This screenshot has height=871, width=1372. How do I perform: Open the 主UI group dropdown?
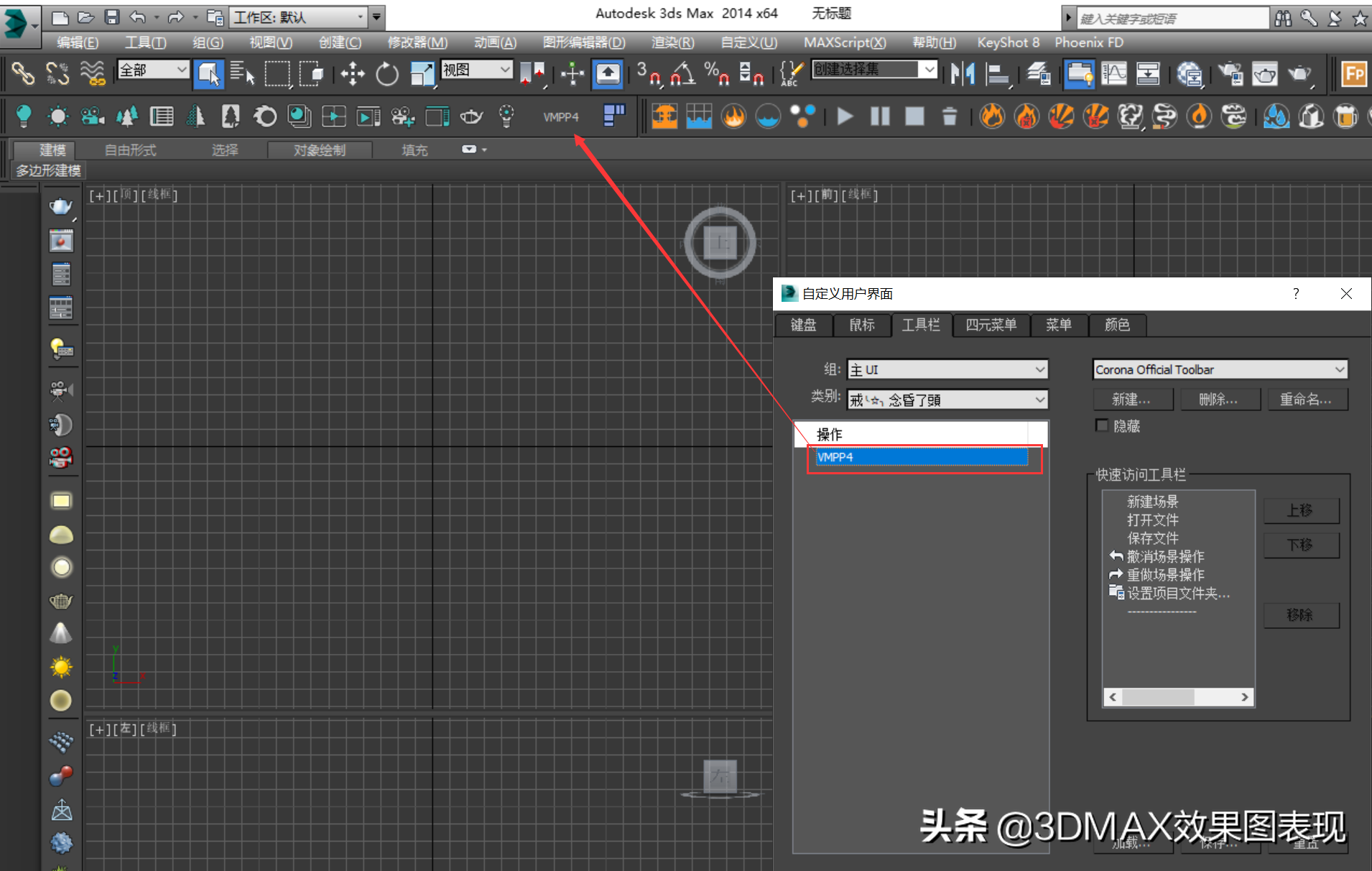click(x=947, y=369)
